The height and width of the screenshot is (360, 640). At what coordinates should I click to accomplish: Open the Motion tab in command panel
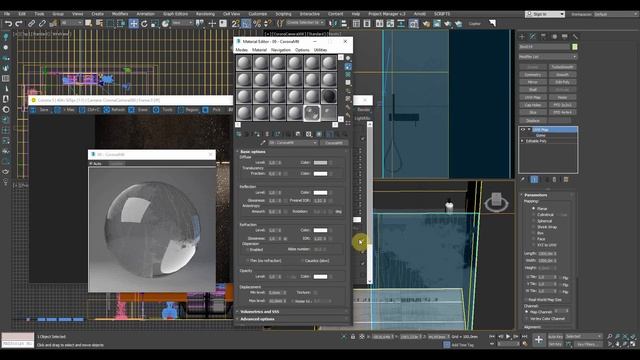pyautogui.click(x=554, y=37)
